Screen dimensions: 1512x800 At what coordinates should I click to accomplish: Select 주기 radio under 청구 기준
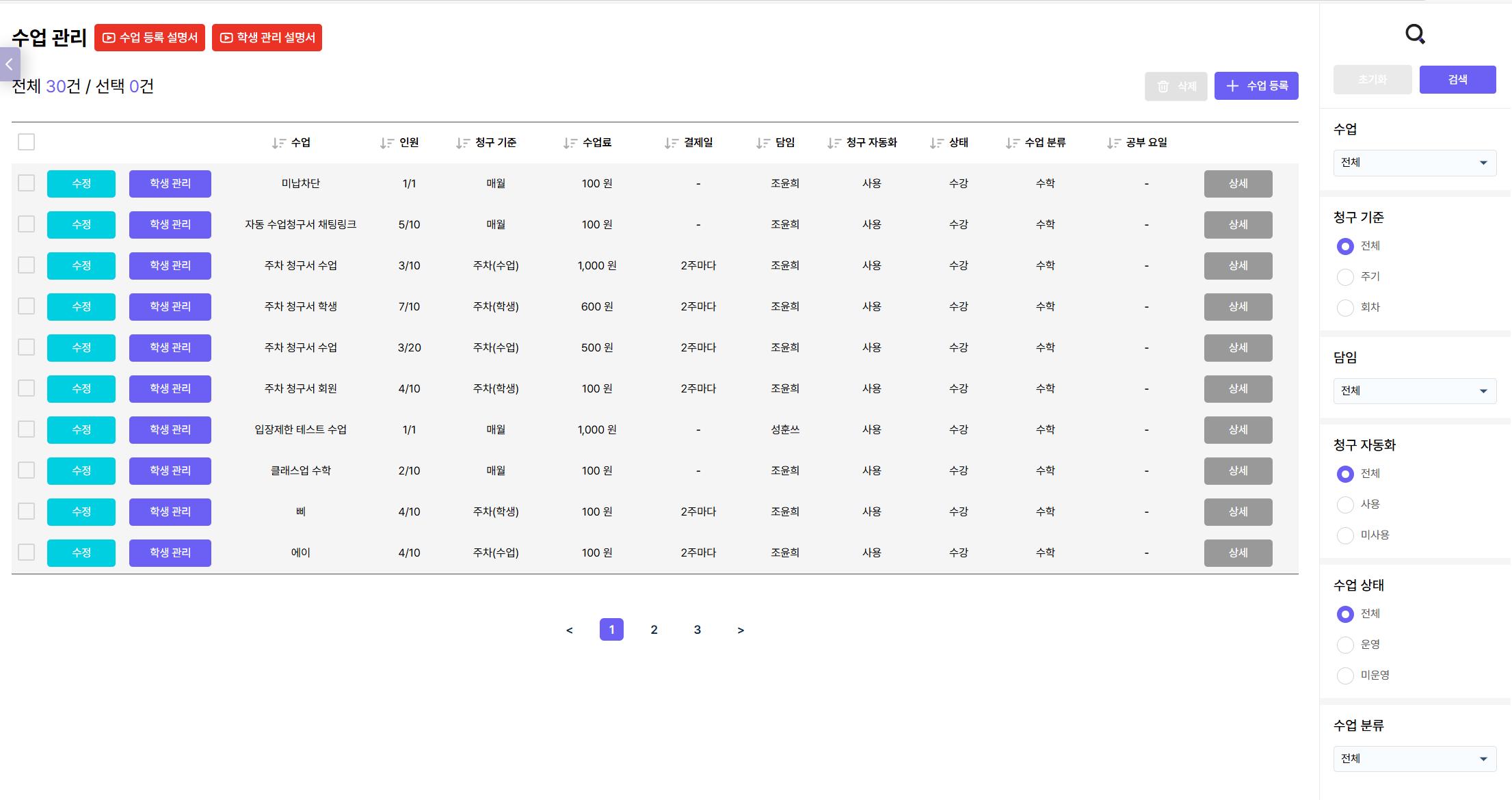[1345, 277]
